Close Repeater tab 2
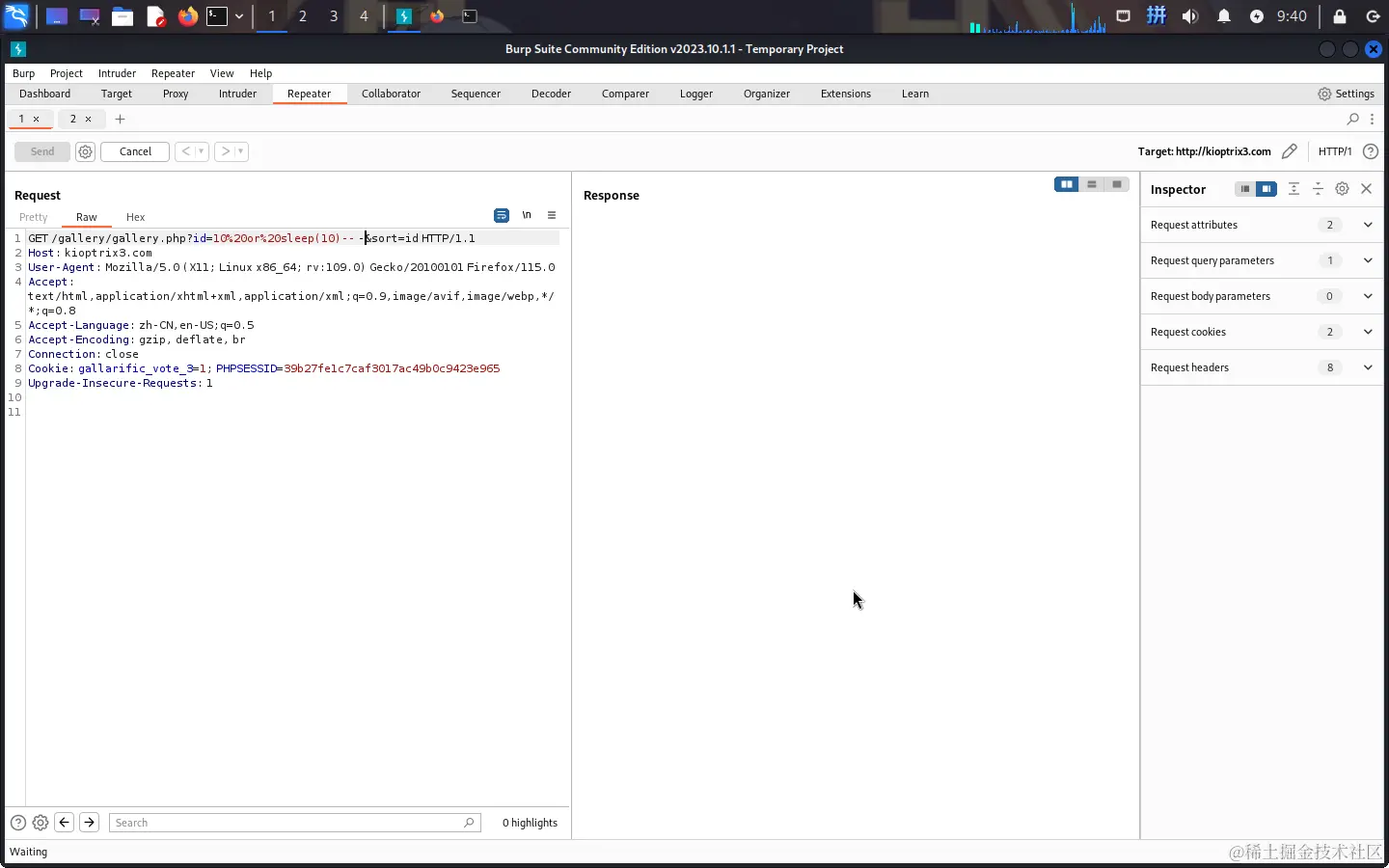Screen dimensions: 1389x868 point(88,119)
